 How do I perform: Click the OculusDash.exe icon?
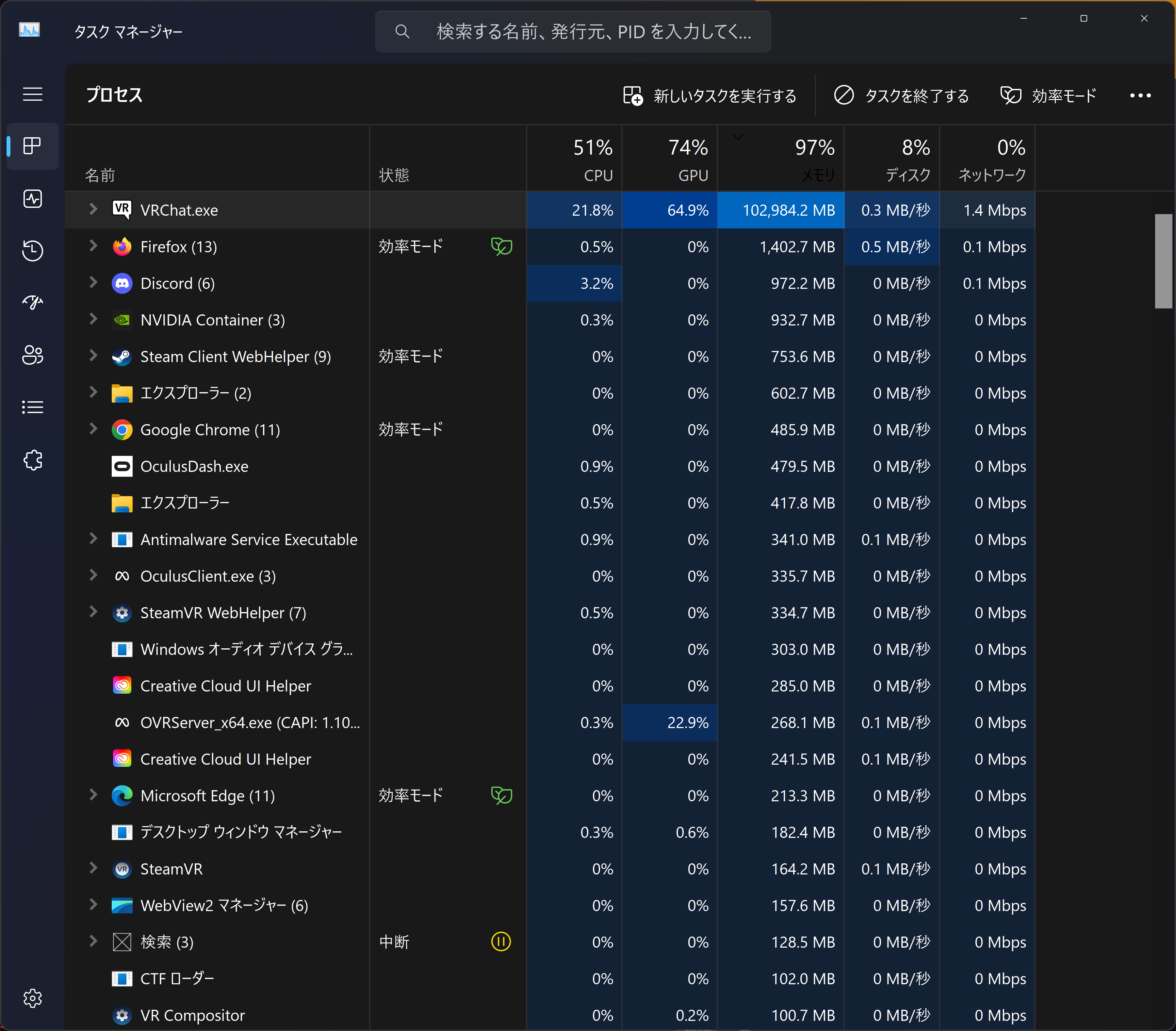coord(122,466)
